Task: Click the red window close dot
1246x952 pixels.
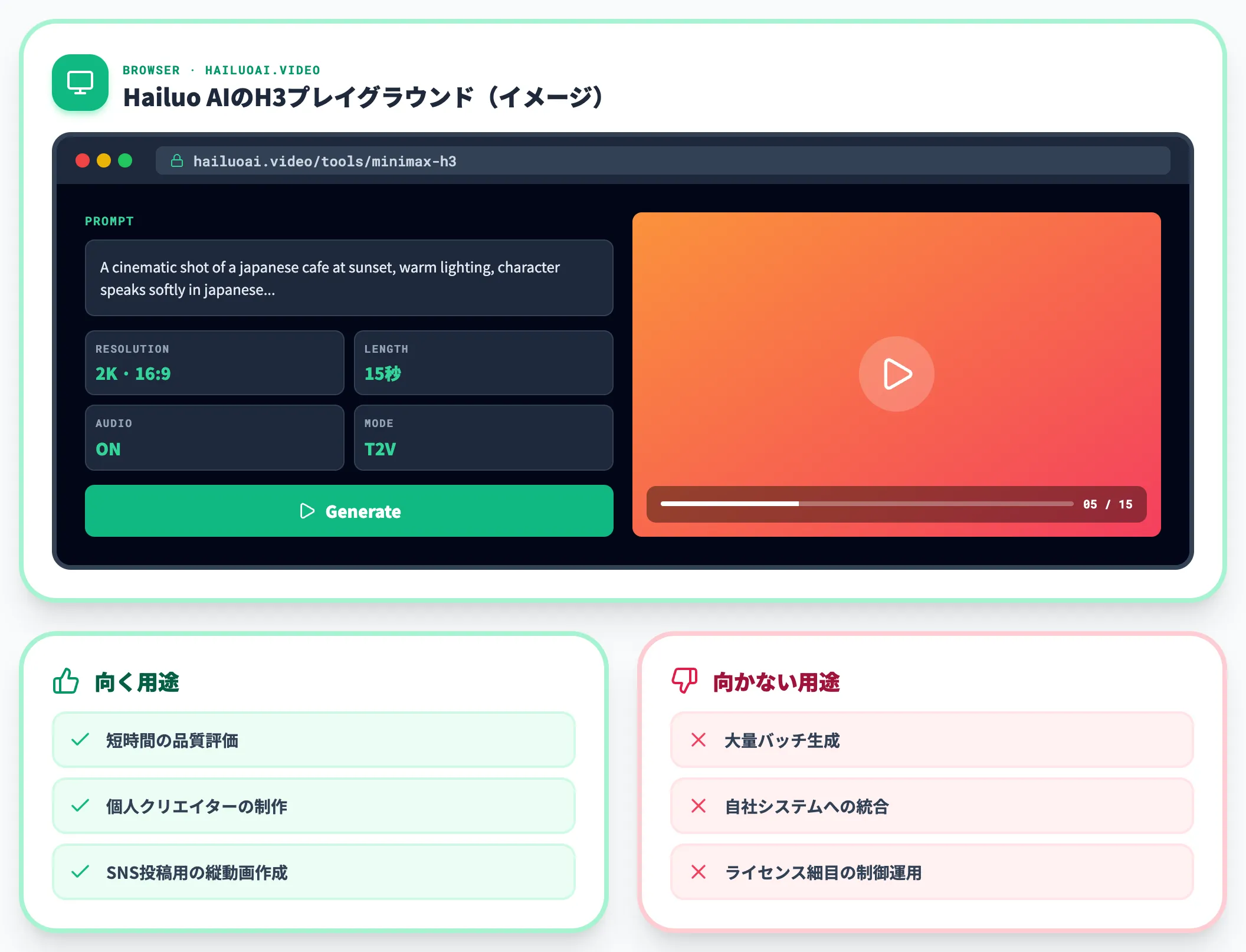Action: coord(83,160)
